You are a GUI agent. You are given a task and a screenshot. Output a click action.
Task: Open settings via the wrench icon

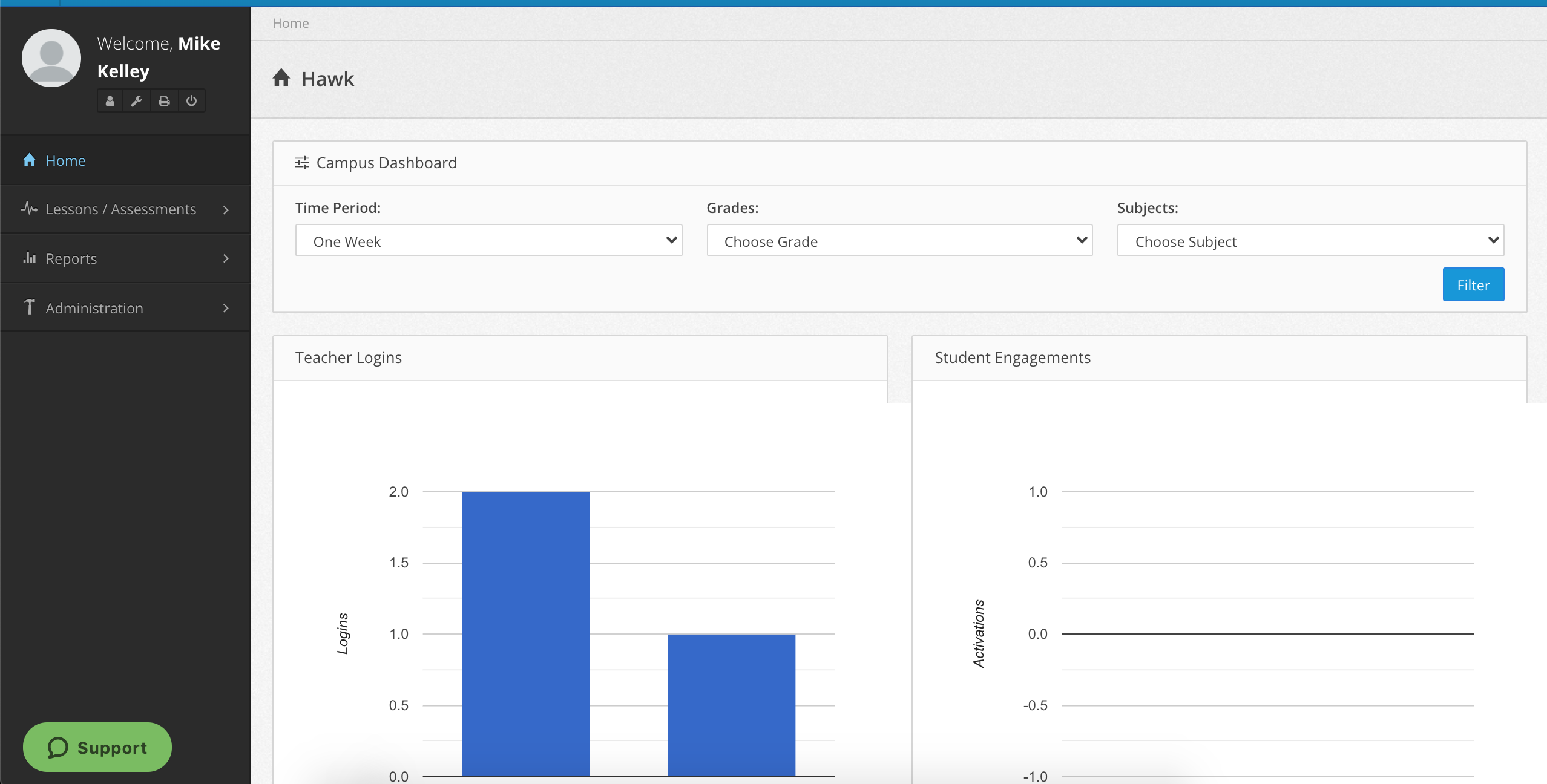click(x=137, y=101)
